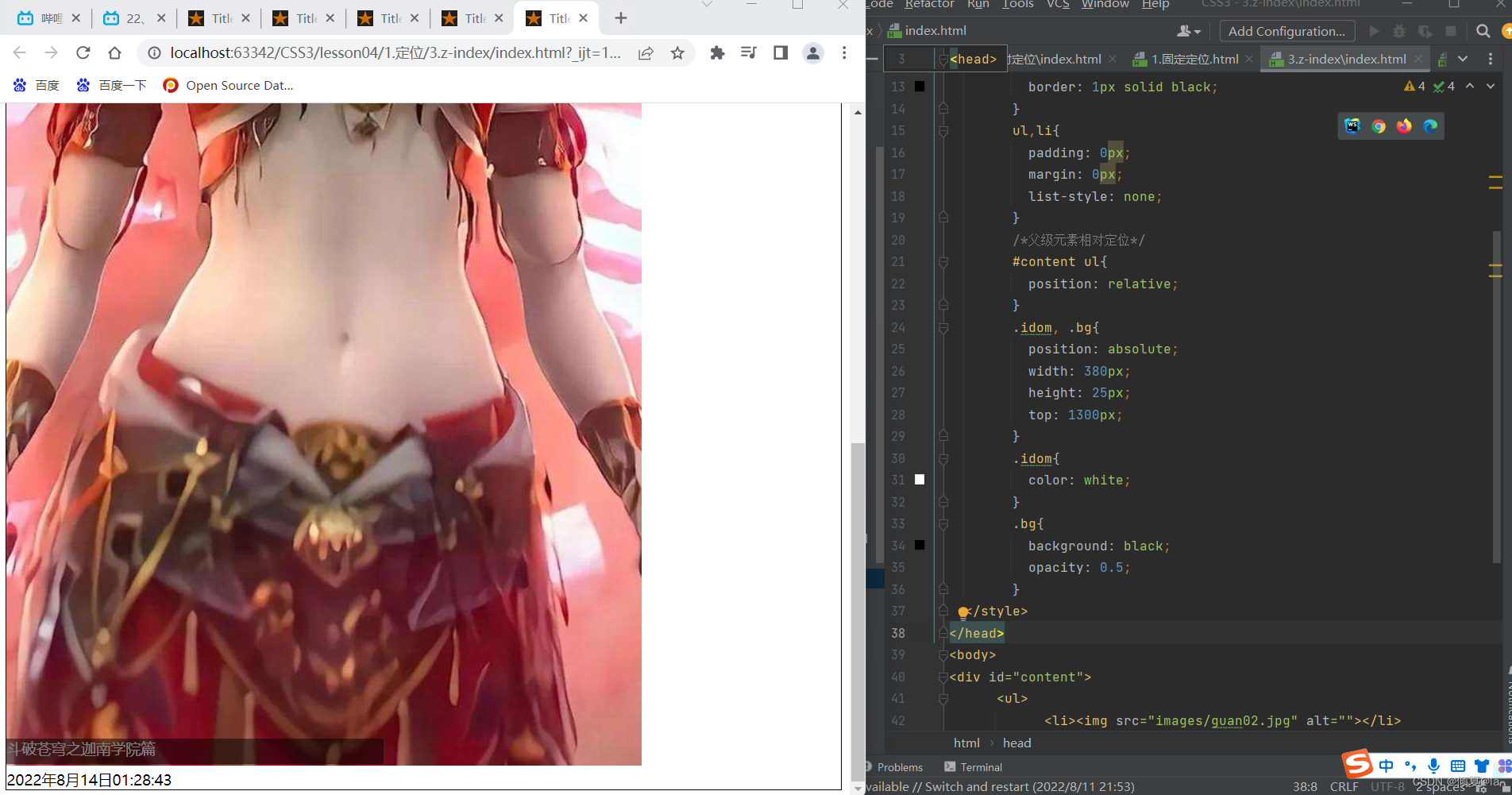This screenshot has width=1512, height=795.
Task: Open Sogou skin shirt icon
Action: [1482, 766]
